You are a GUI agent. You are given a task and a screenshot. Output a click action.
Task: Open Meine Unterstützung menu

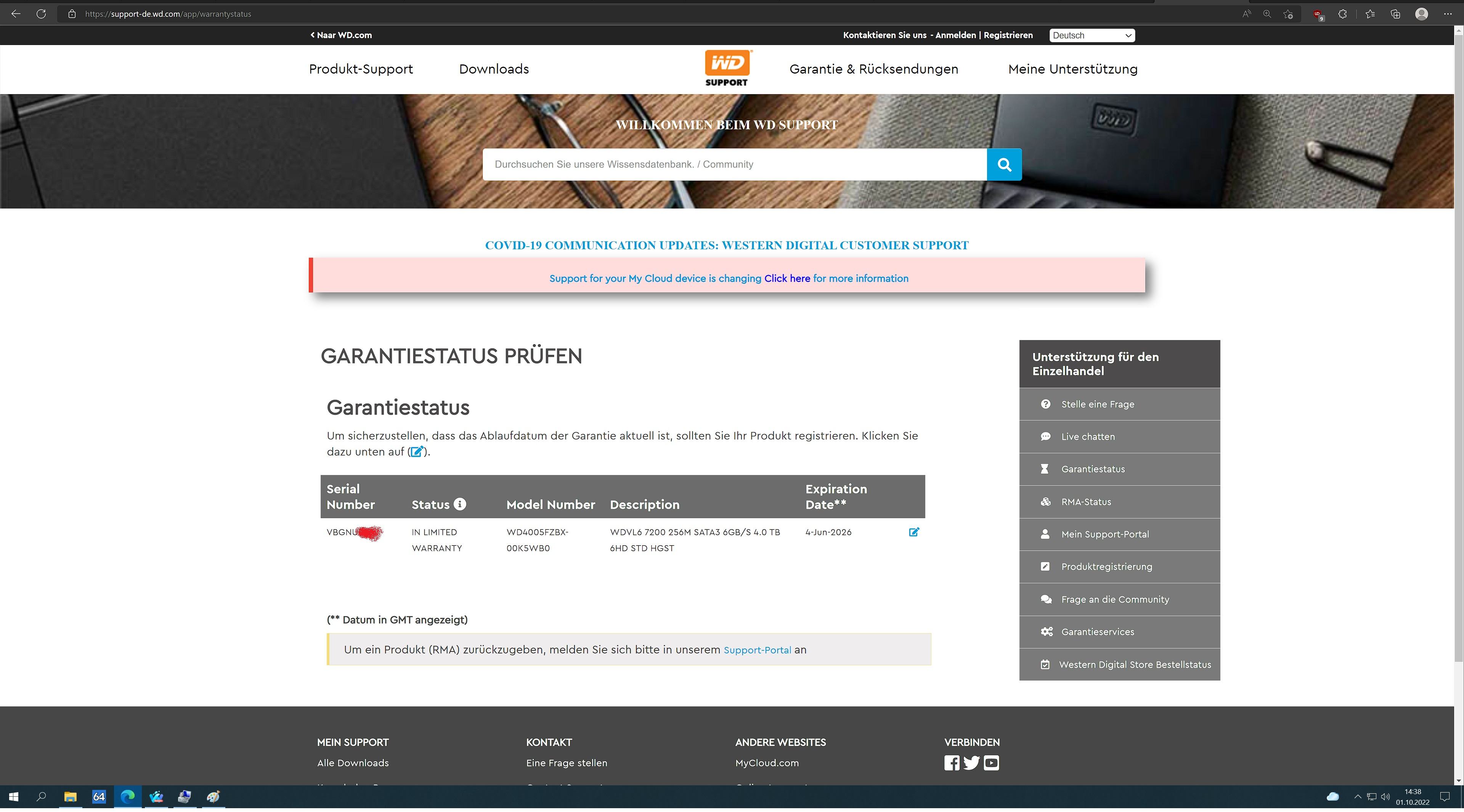[1072, 69]
